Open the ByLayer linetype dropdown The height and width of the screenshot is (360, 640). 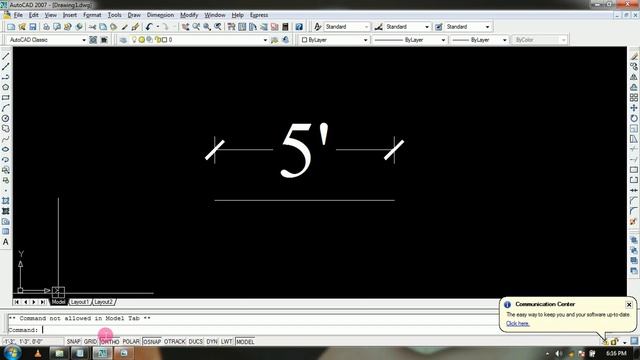443,40
